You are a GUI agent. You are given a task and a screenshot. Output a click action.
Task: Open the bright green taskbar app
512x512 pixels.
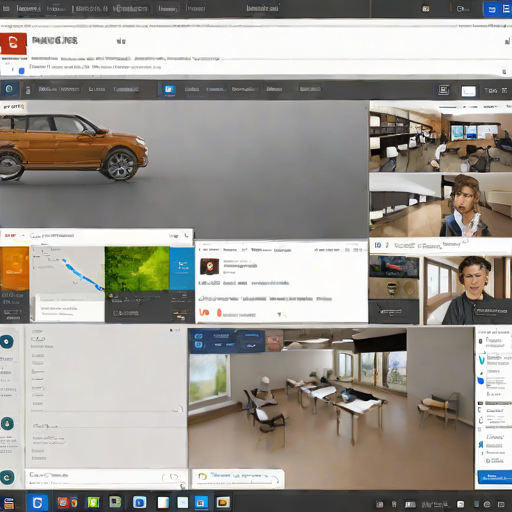[x=93, y=502]
